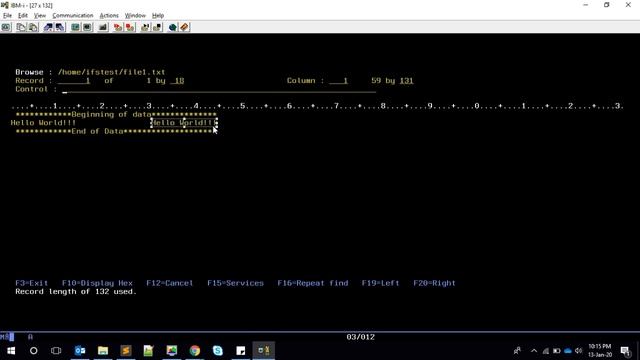Click the Record macro toolbar icon

[118, 27]
